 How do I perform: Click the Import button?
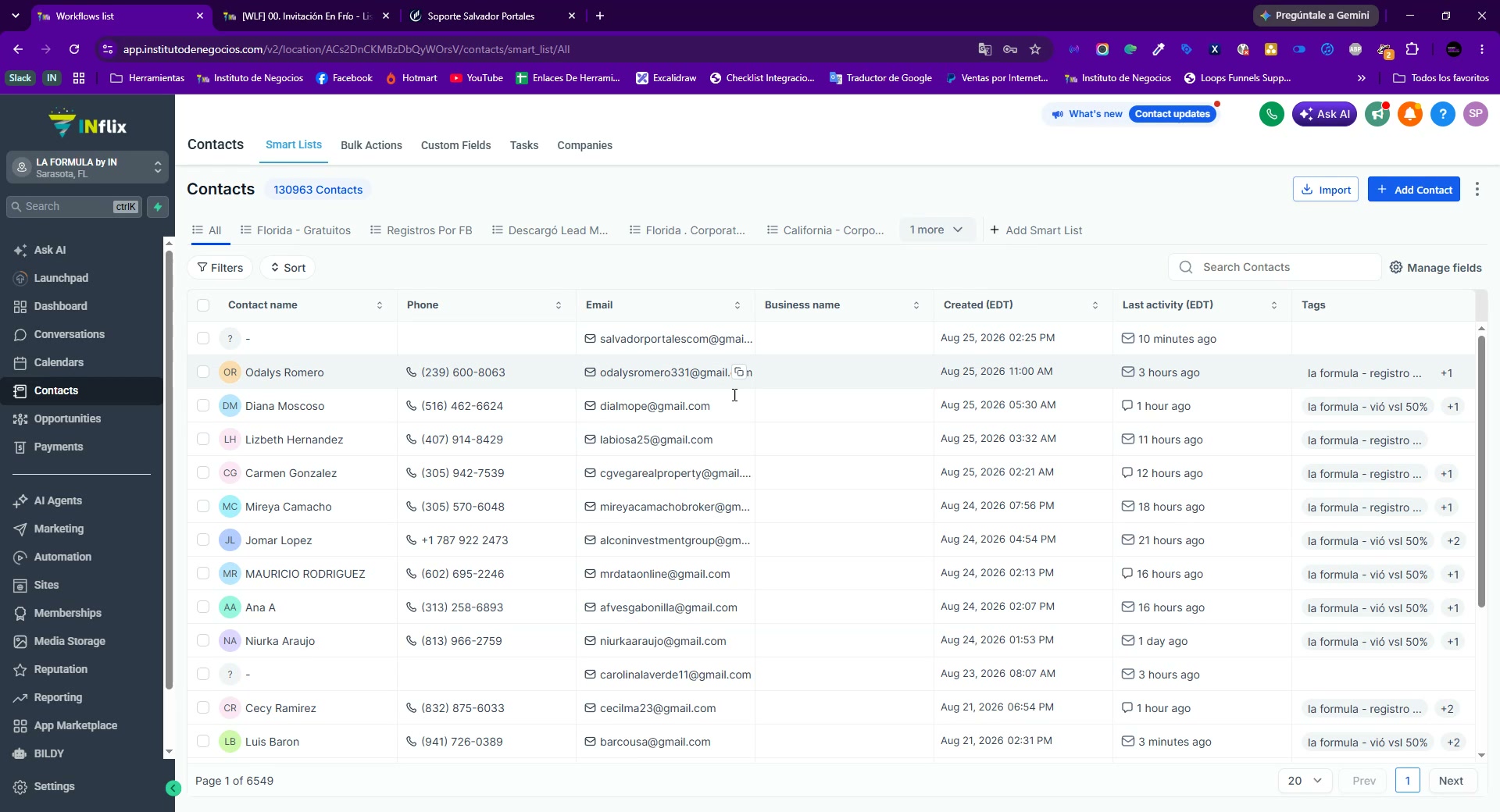pyautogui.click(x=1326, y=190)
